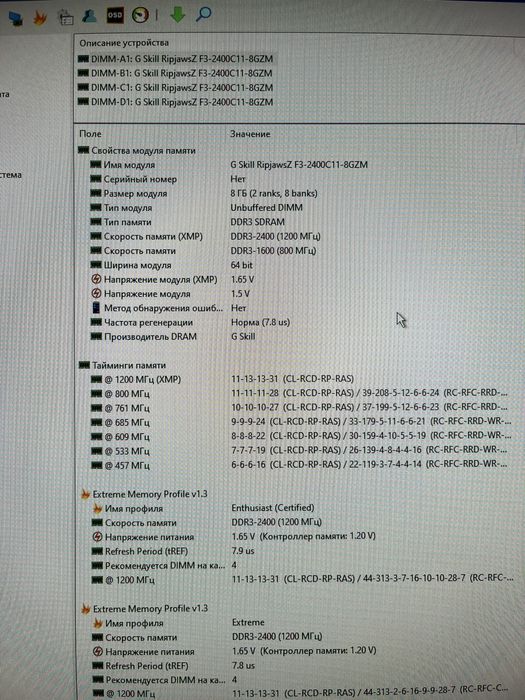Select the @ 761 МГц timing row

300,408
